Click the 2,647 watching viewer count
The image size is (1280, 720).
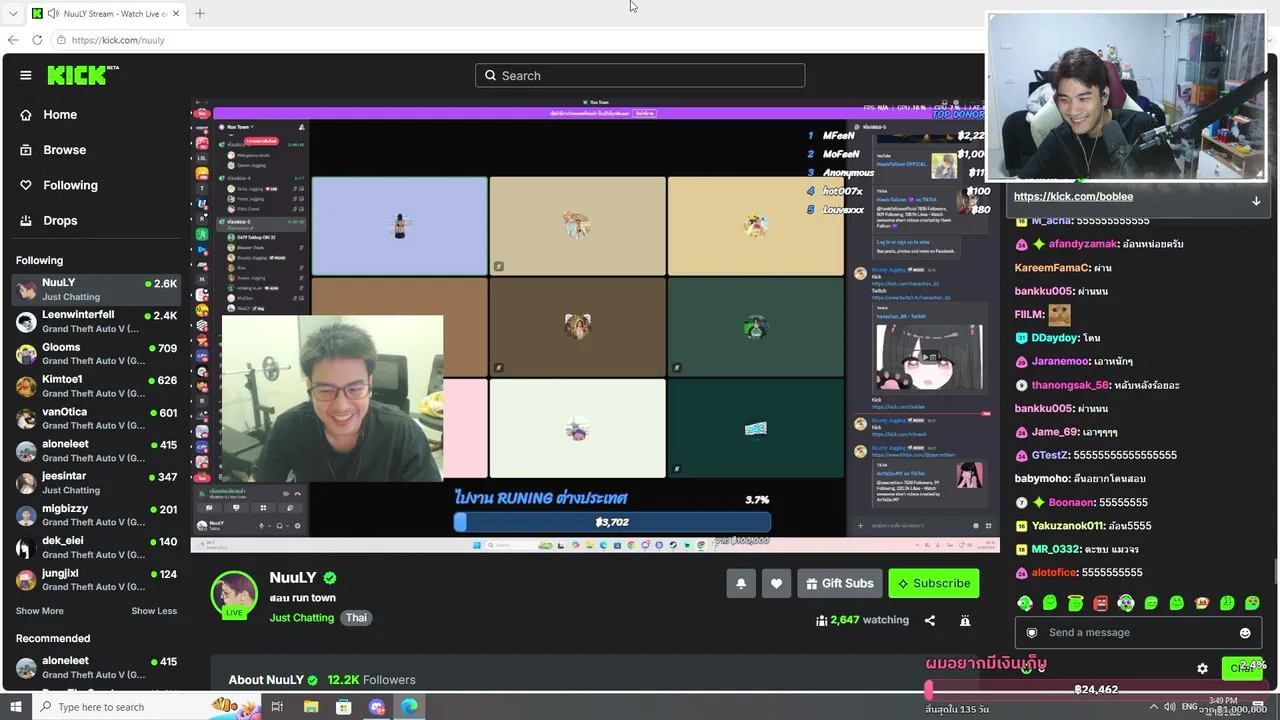(862, 620)
